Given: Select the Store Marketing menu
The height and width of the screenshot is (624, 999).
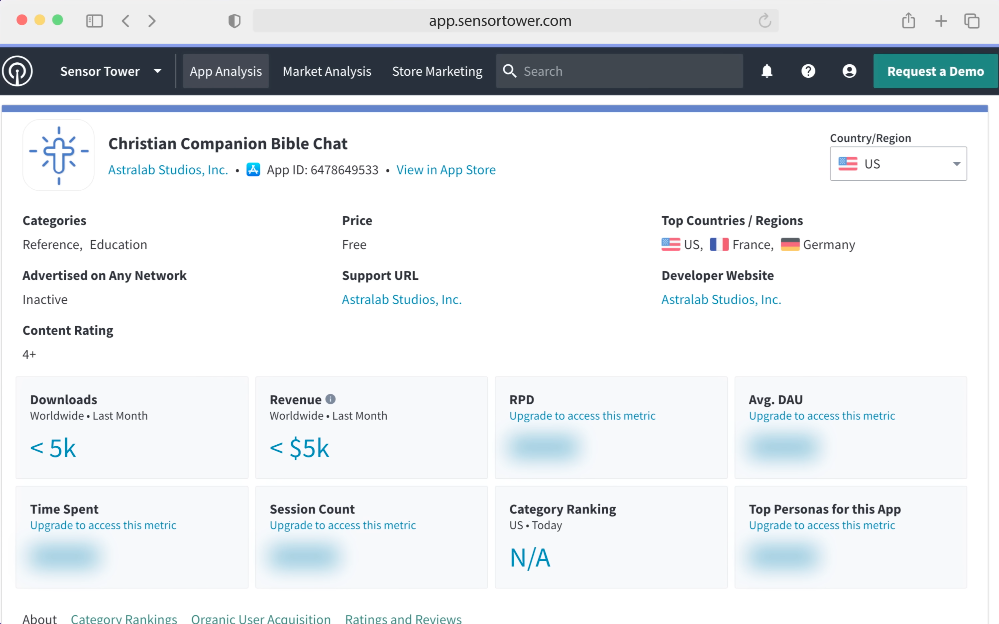Looking at the screenshot, I should (x=437, y=71).
